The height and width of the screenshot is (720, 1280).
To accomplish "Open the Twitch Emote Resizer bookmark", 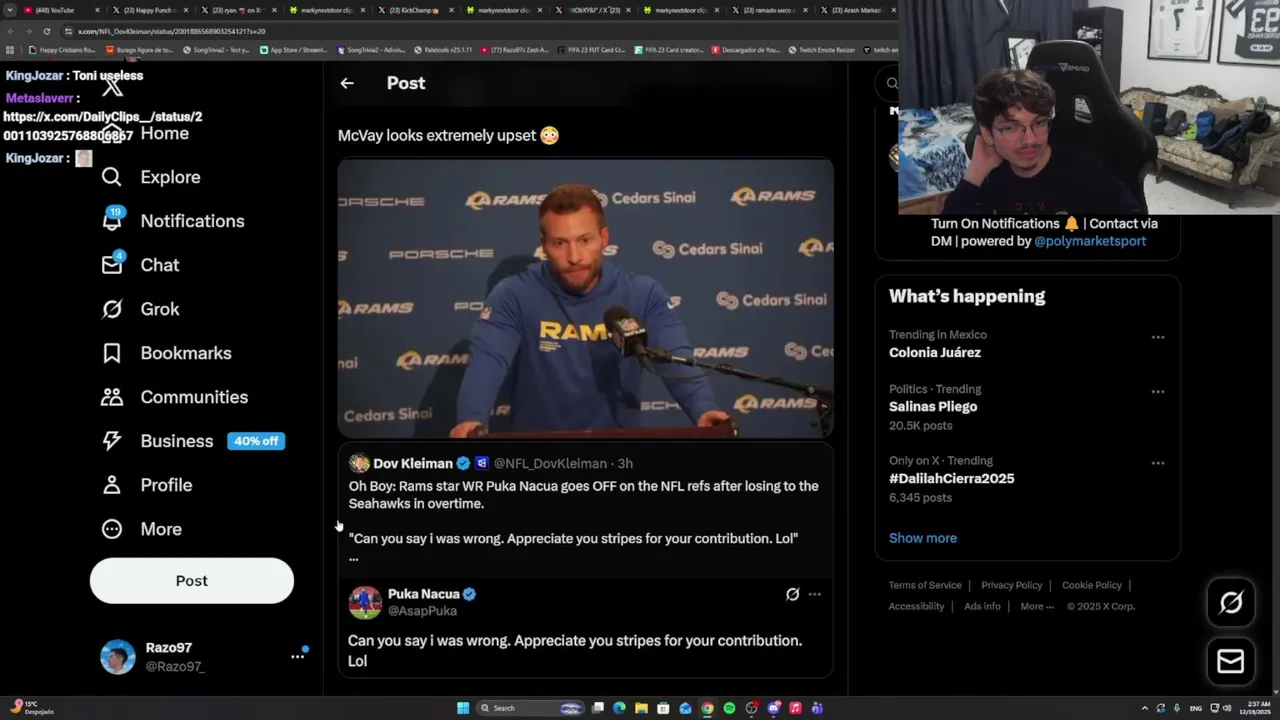I will click(x=822, y=50).
